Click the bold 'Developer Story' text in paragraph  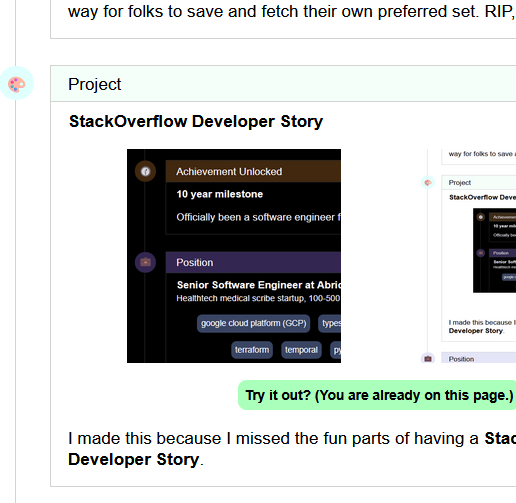tap(133, 459)
